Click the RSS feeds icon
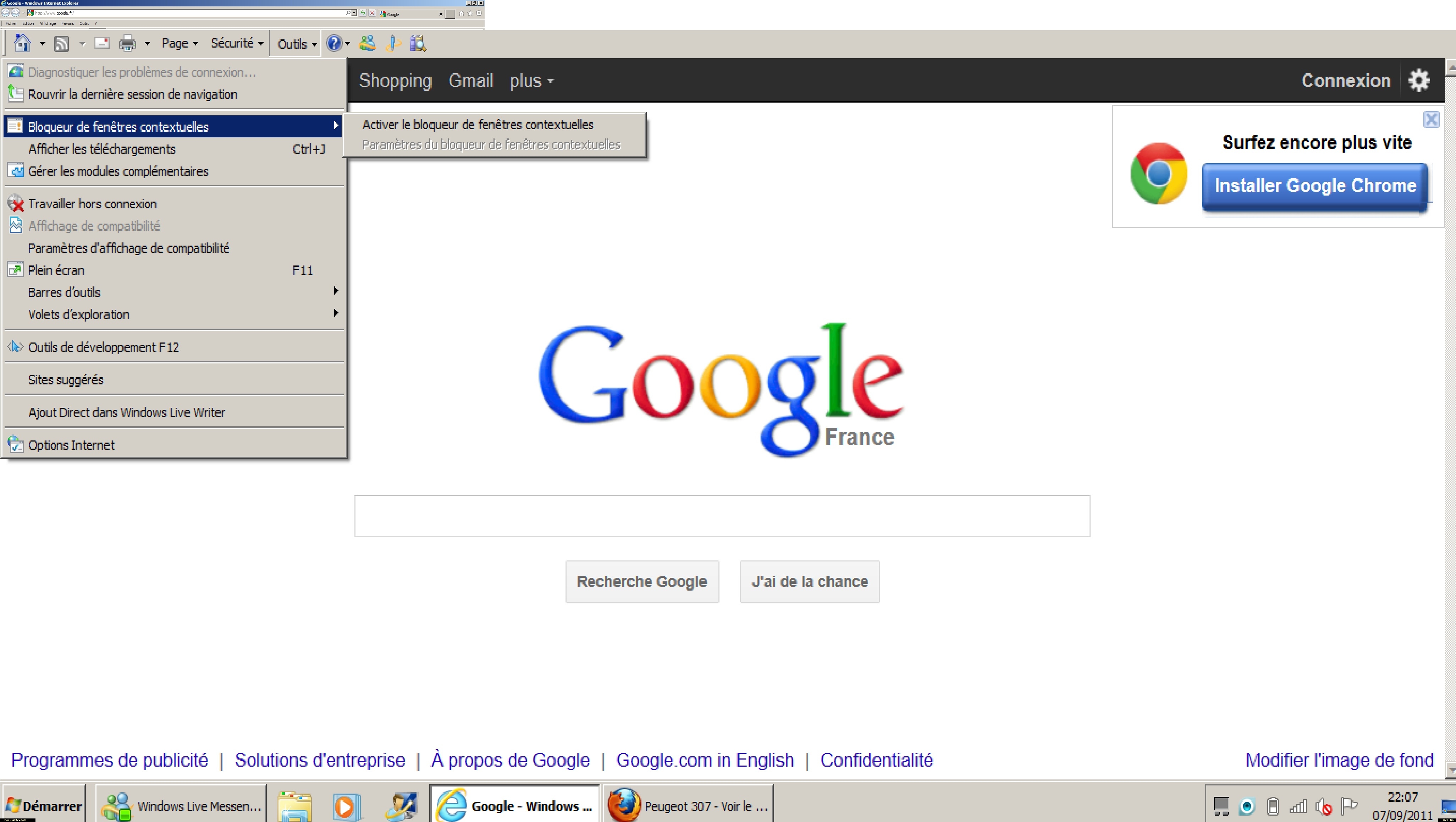The width and height of the screenshot is (1456, 822). [x=62, y=44]
